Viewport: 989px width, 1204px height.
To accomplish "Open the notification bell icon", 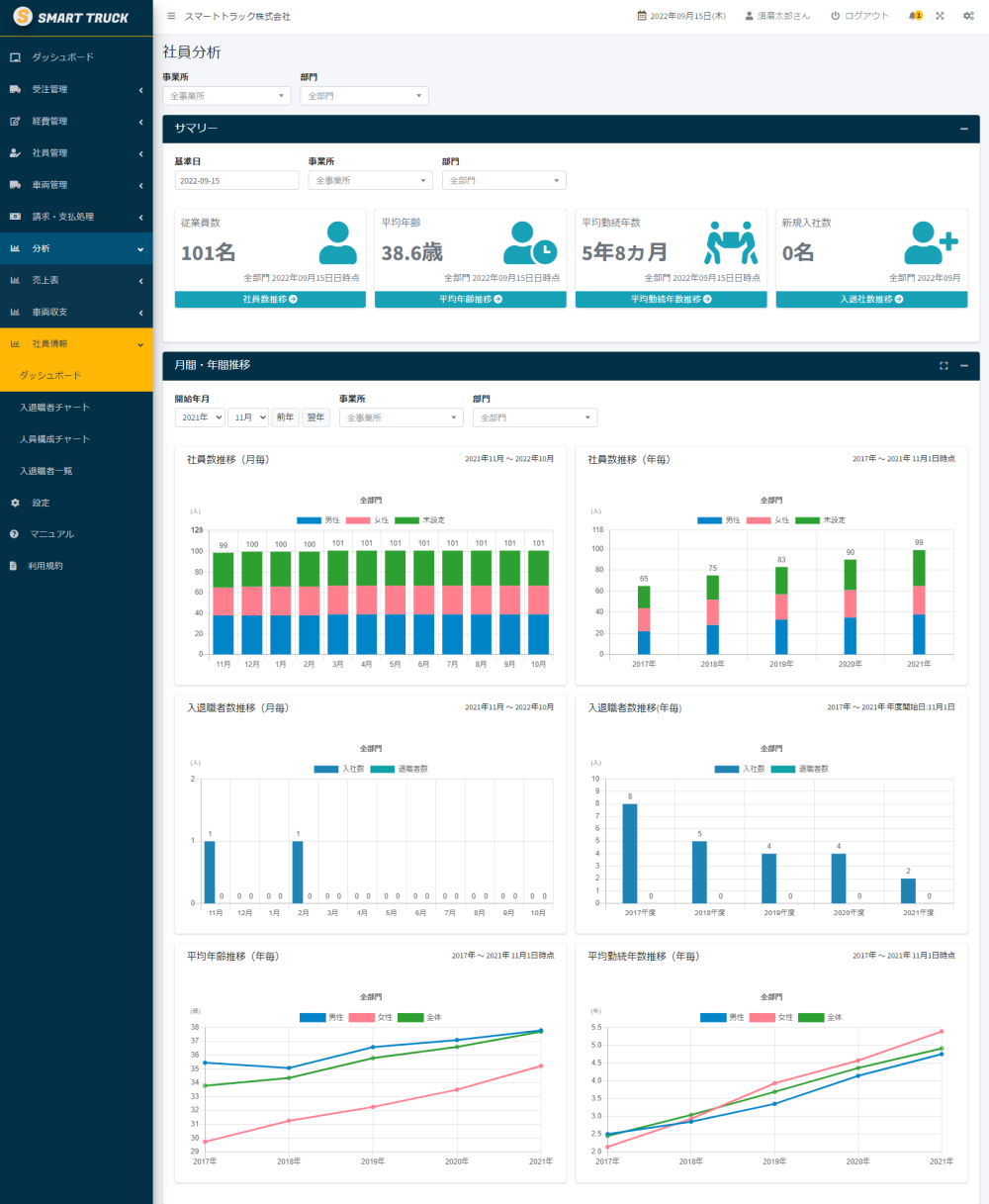I will pos(913,17).
